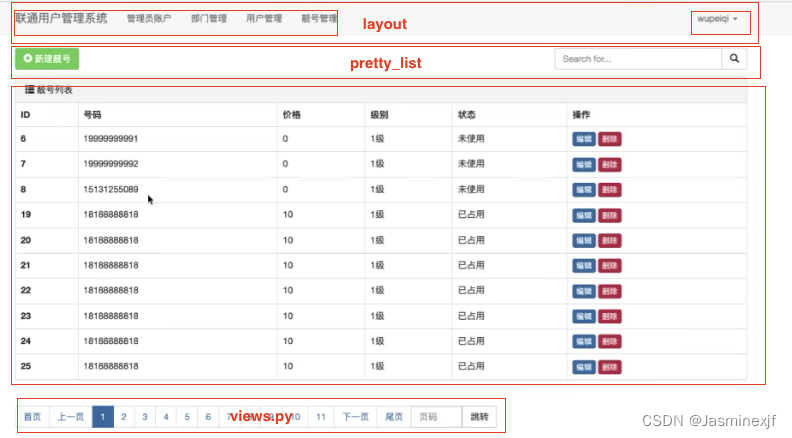Edit the row with ID 6

click(x=584, y=139)
